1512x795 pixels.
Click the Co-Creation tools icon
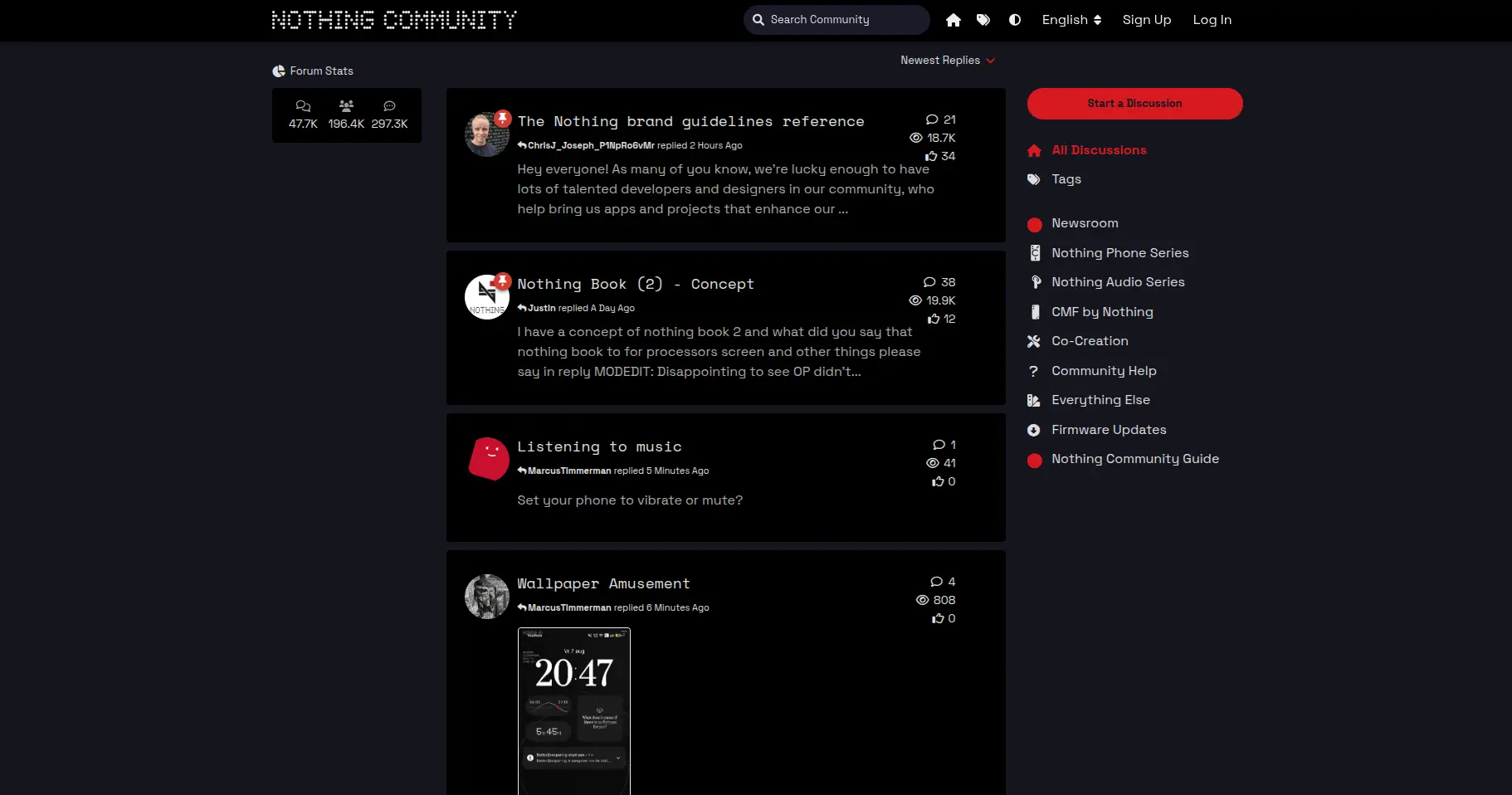click(1034, 341)
